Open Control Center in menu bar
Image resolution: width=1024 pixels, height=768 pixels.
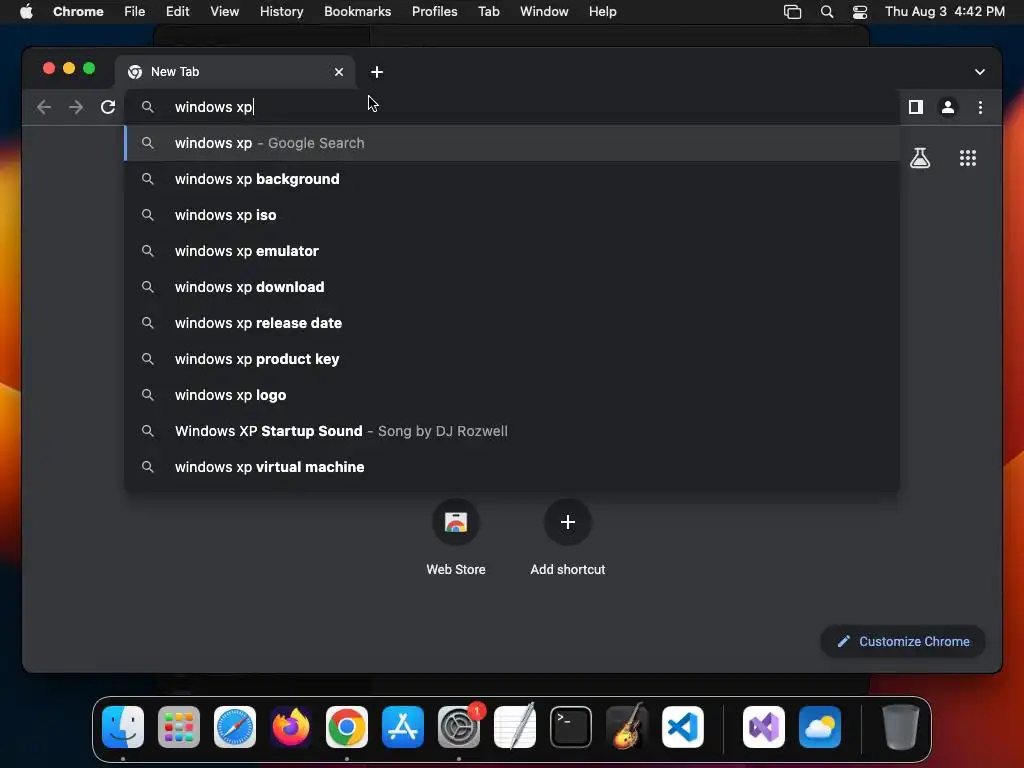pyautogui.click(x=860, y=12)
